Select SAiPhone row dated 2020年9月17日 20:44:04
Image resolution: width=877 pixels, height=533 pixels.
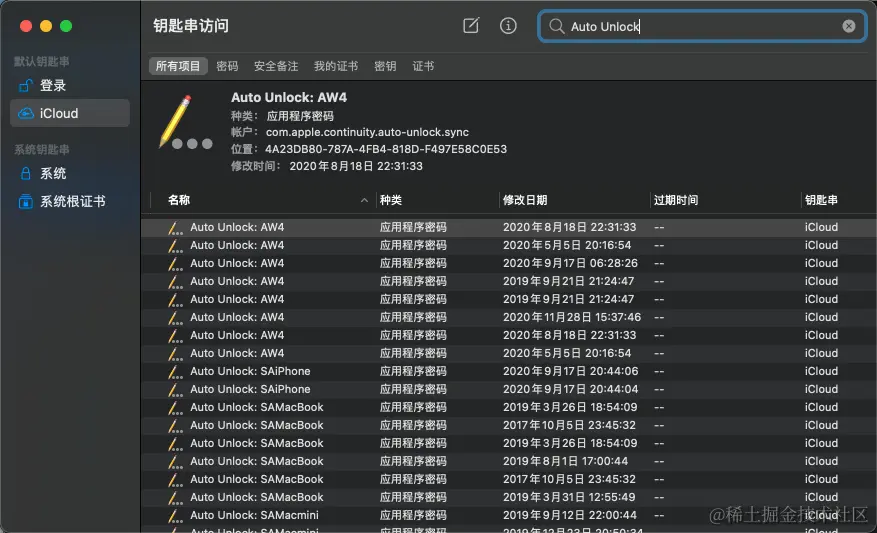508,389
